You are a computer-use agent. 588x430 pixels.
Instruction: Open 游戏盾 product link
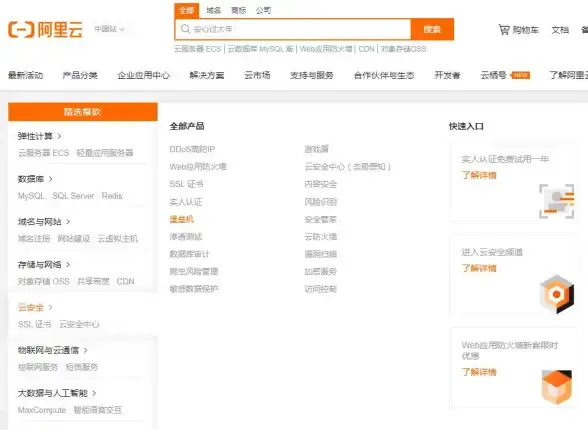coord(316,149)
